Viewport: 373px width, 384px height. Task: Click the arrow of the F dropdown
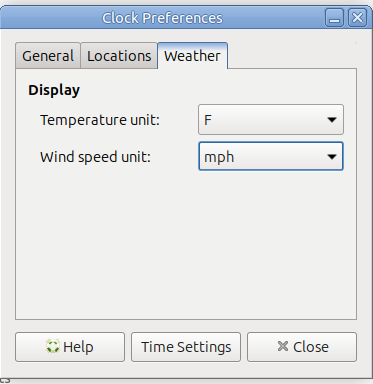point(332,120)
